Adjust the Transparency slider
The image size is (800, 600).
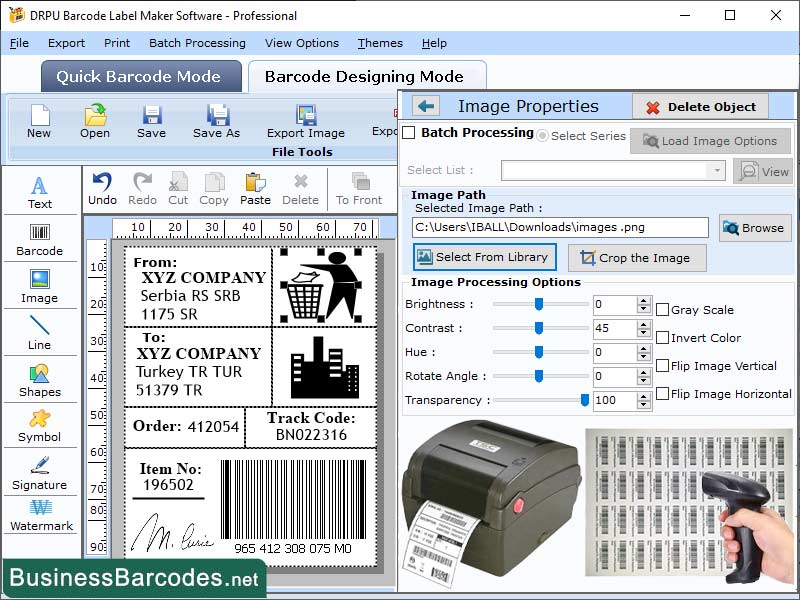pos(585,399)
